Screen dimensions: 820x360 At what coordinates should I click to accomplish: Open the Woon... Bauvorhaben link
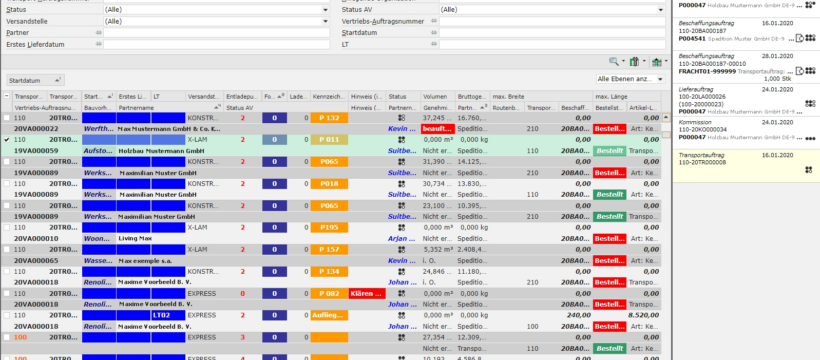[97, 239]
